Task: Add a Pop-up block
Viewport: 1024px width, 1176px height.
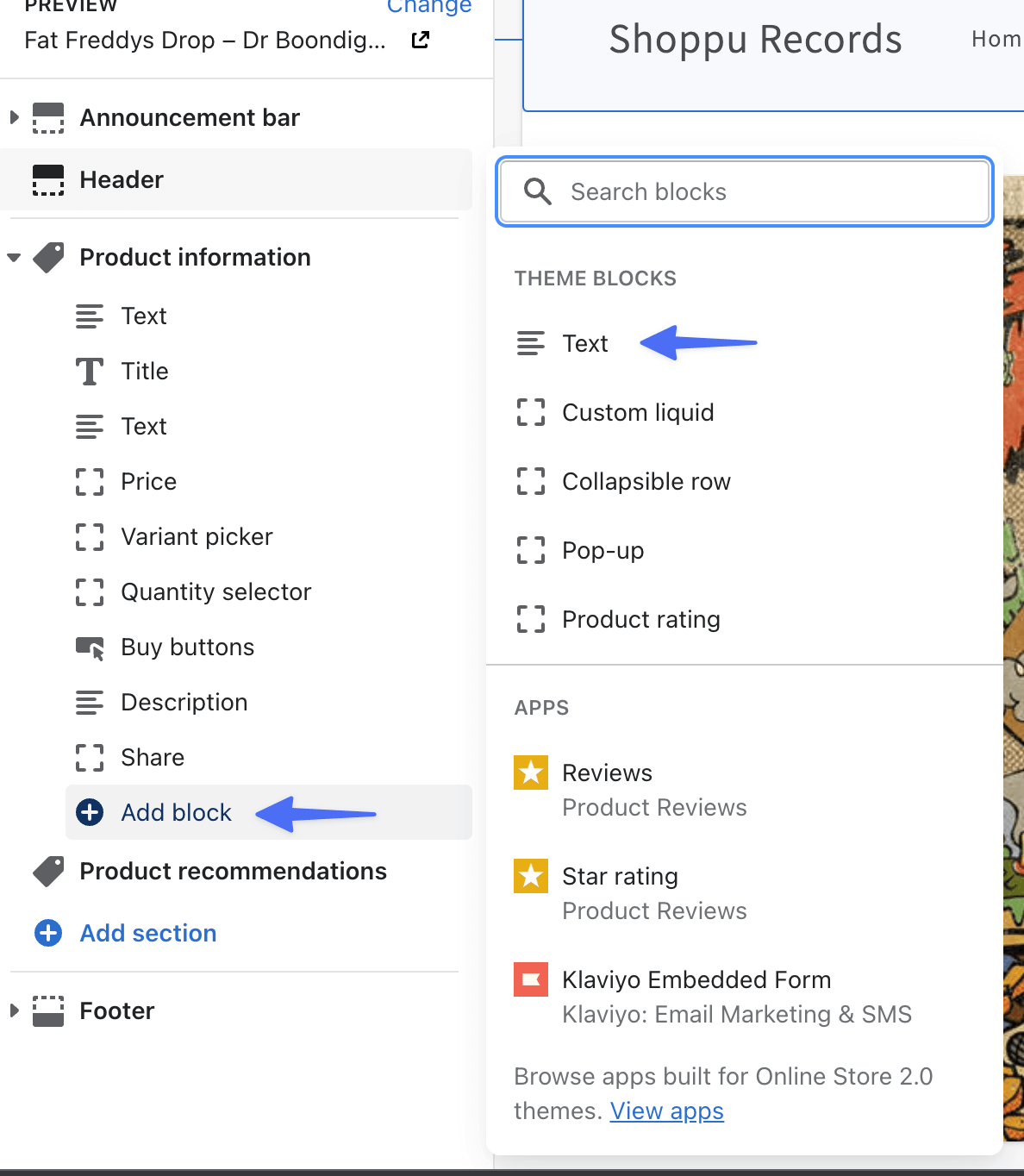Action: pyautogui.click(x=603, y=550)
